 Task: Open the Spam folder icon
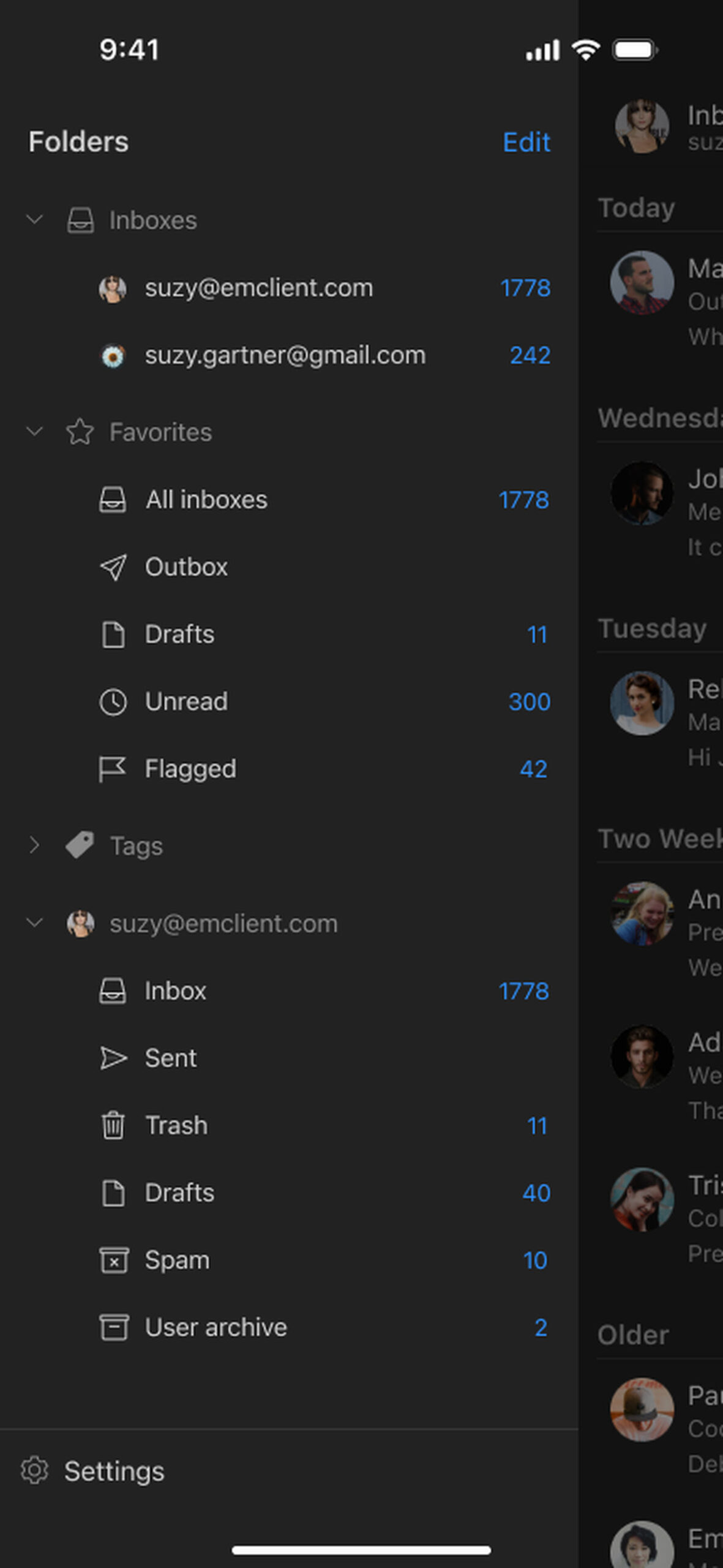pos(113,1261)
